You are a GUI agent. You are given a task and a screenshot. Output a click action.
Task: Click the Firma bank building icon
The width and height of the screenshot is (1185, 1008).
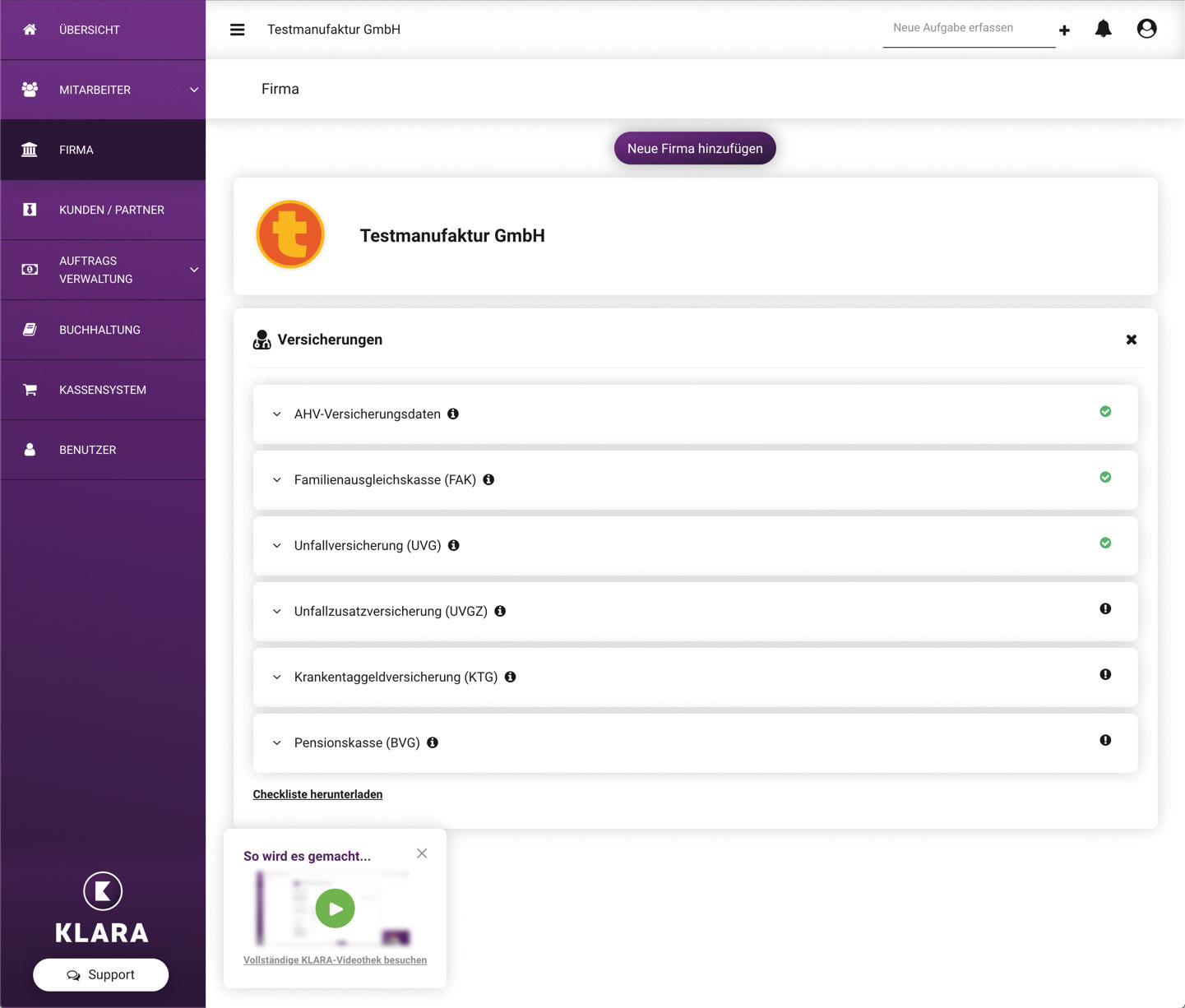pyautogui.click(x=30, y=150)
